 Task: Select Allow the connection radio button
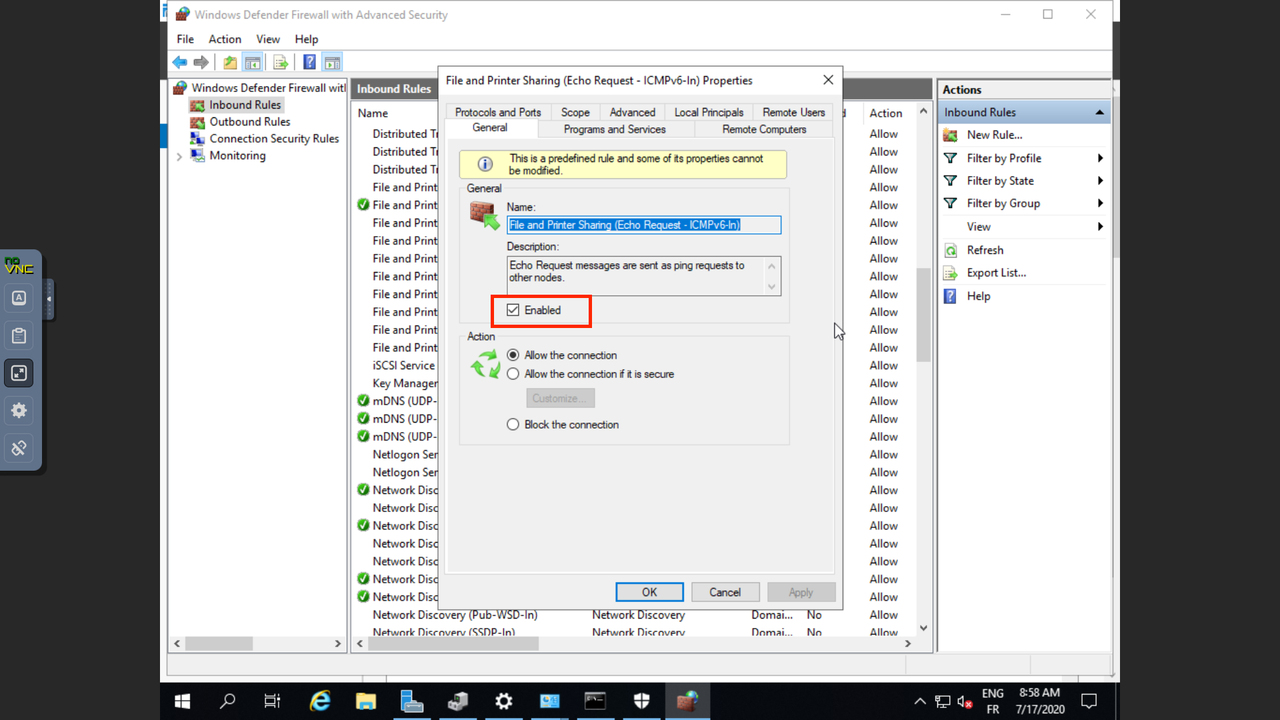tap(513, 355)
